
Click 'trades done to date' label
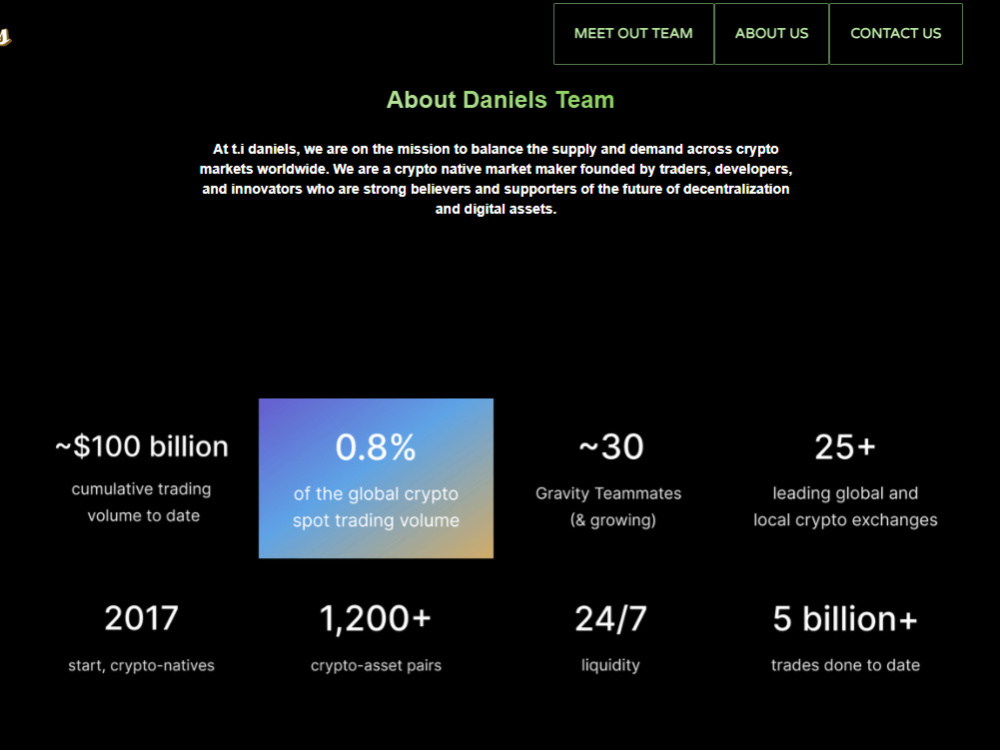(845, 665)
